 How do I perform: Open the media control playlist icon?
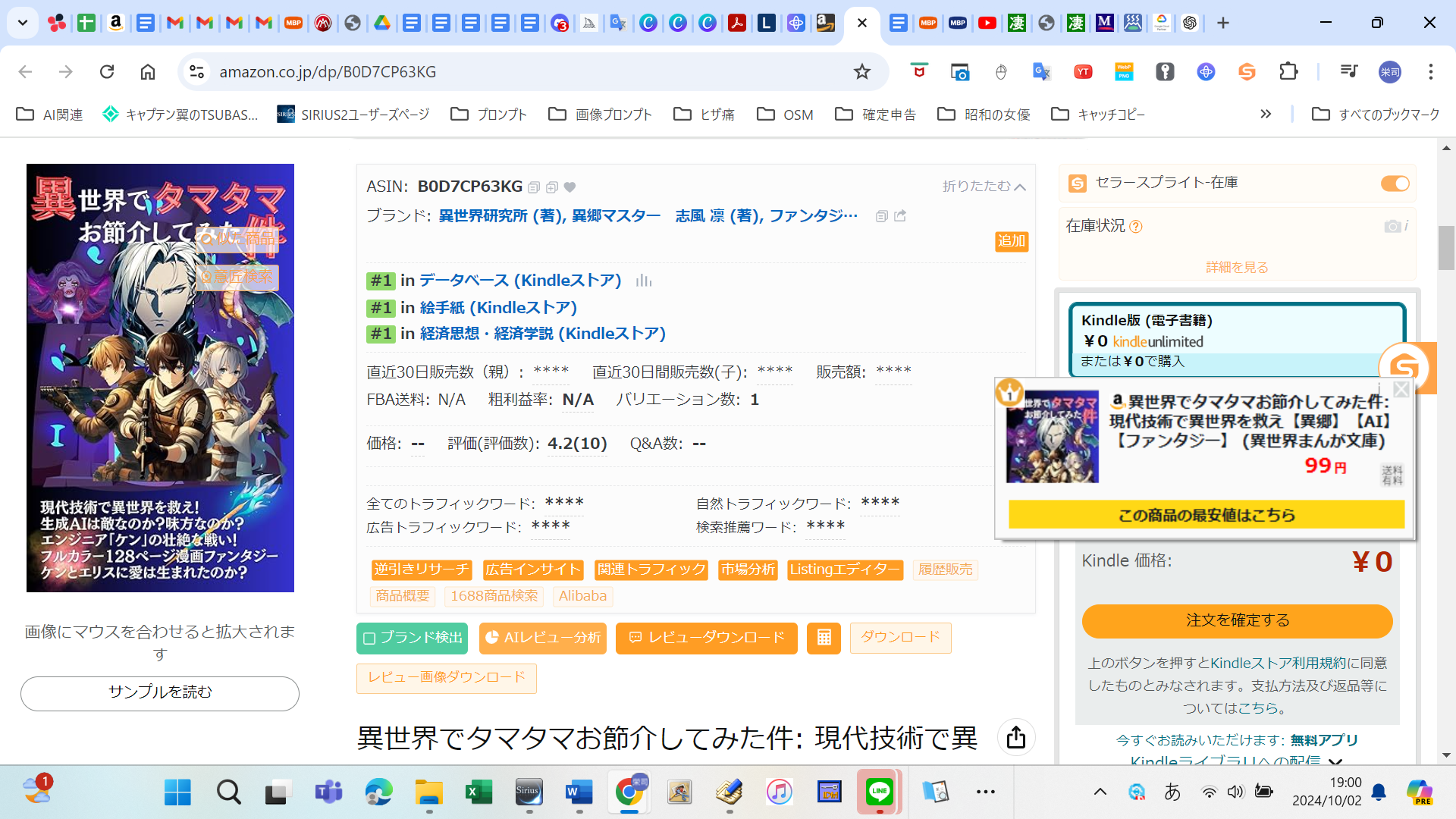pos(1348,72)
